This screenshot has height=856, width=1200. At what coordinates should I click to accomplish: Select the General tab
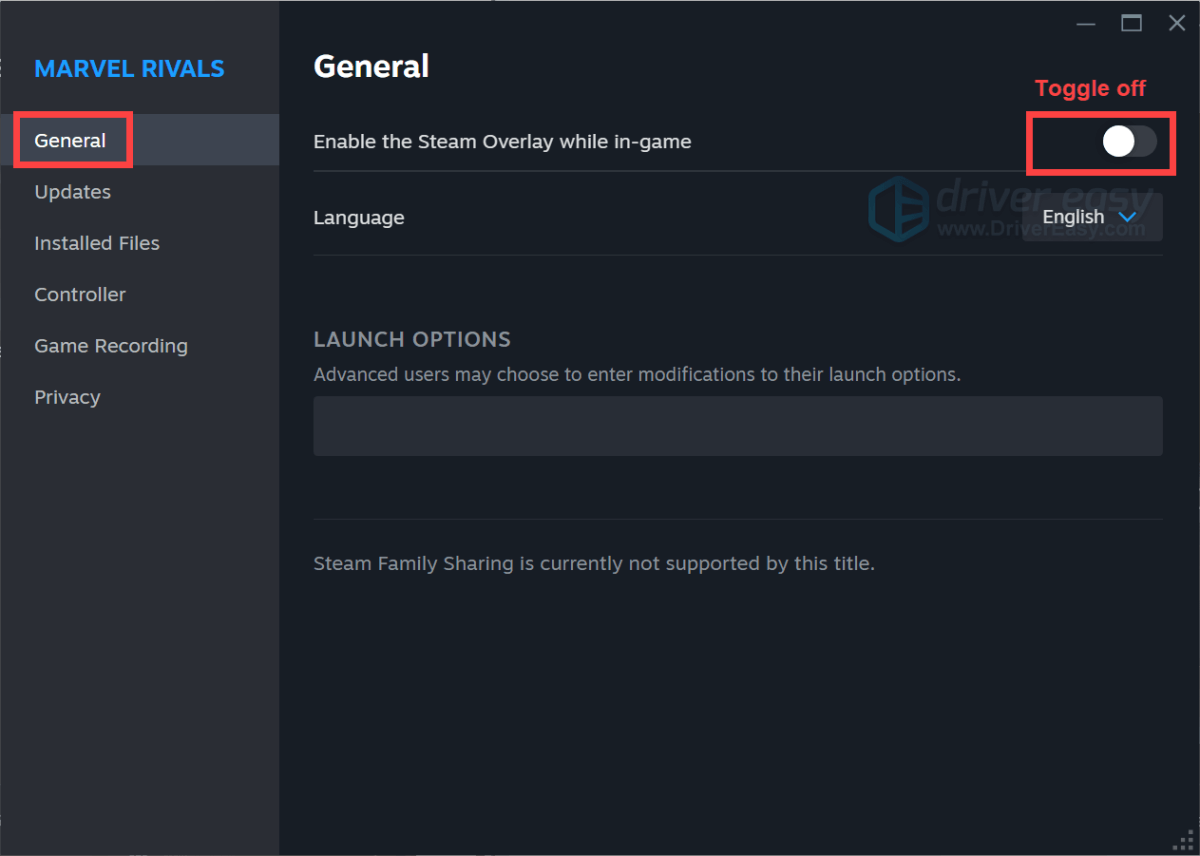click(70, 140)
